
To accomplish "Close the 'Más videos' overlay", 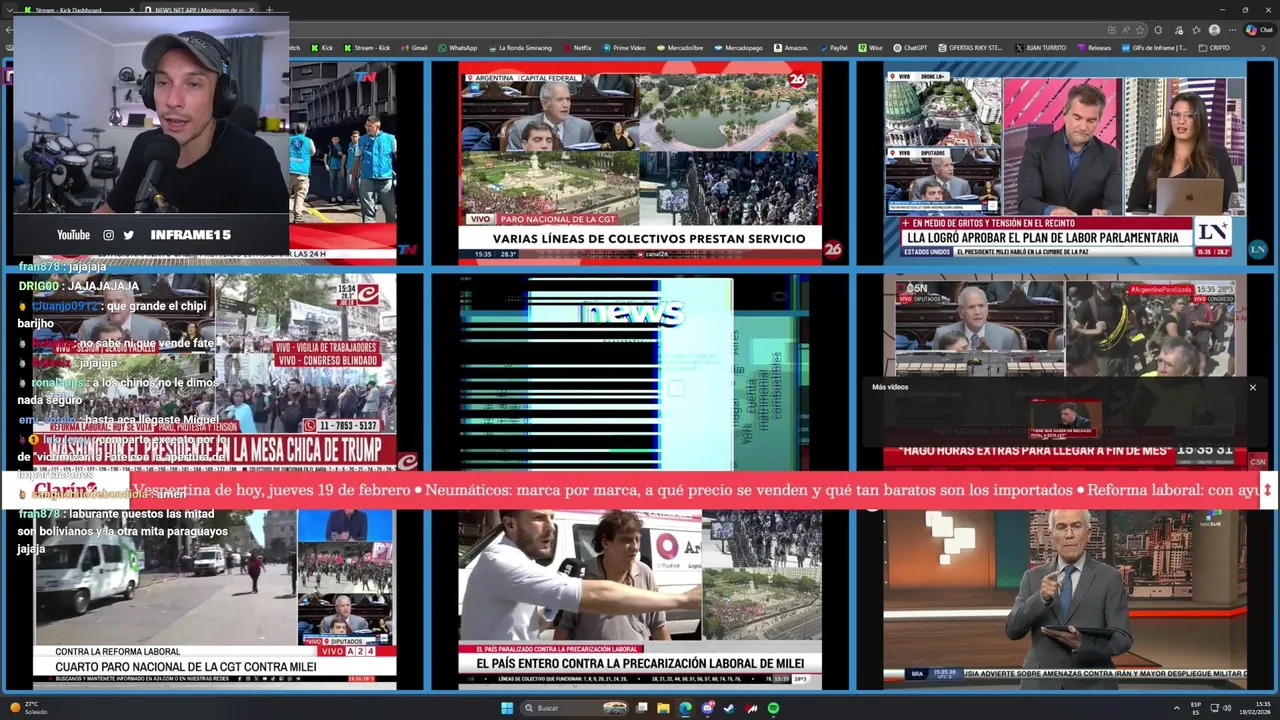I will click(x=1252, y=387).
